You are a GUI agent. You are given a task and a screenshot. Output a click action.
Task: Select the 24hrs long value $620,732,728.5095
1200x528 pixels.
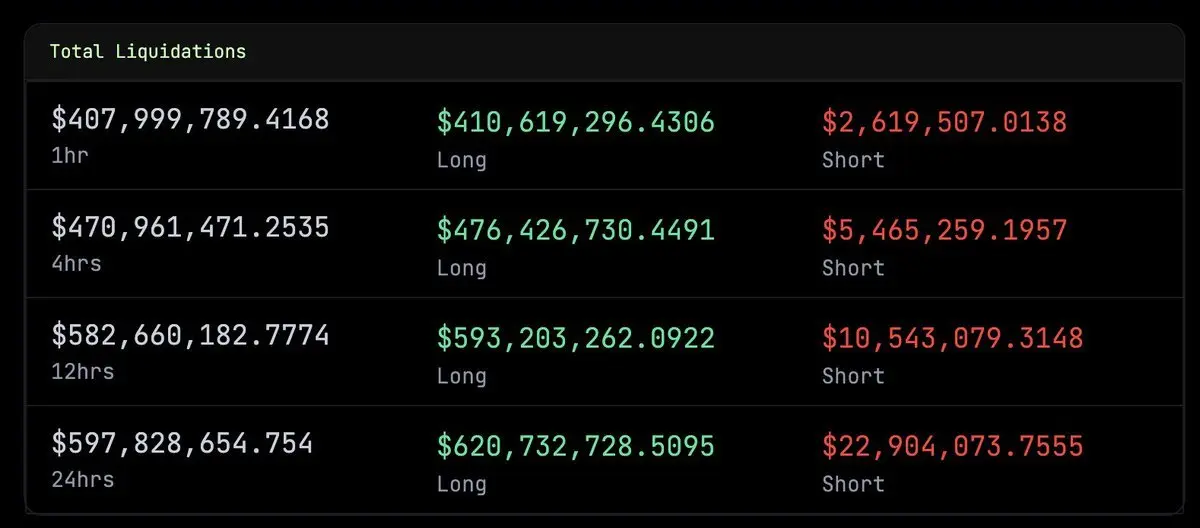(x=576, y=446)
